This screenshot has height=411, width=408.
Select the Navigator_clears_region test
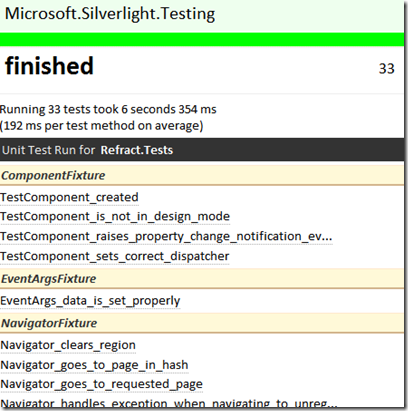68,345
